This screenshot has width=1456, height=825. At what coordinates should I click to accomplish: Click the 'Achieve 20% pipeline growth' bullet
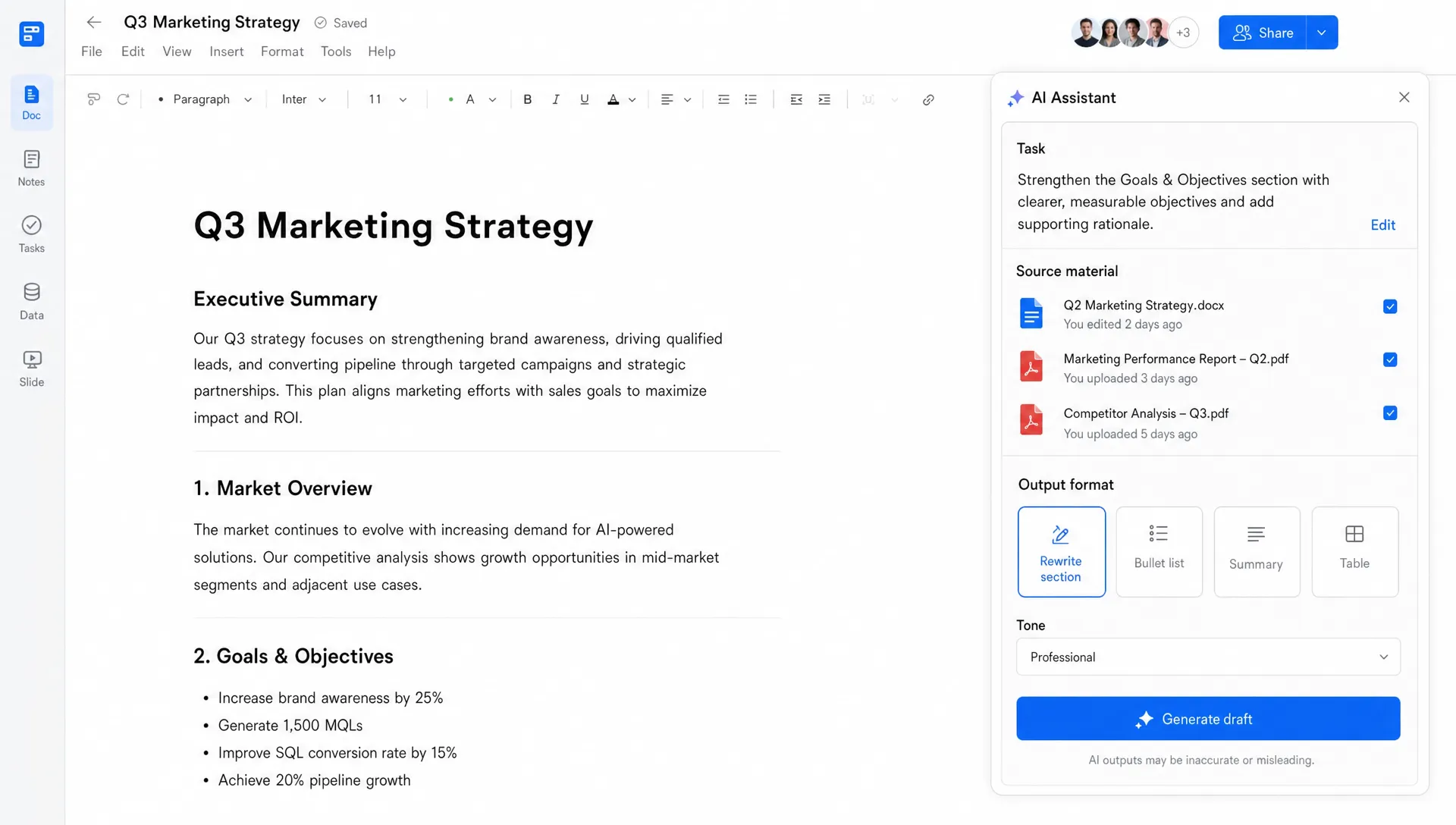(314, 780)
